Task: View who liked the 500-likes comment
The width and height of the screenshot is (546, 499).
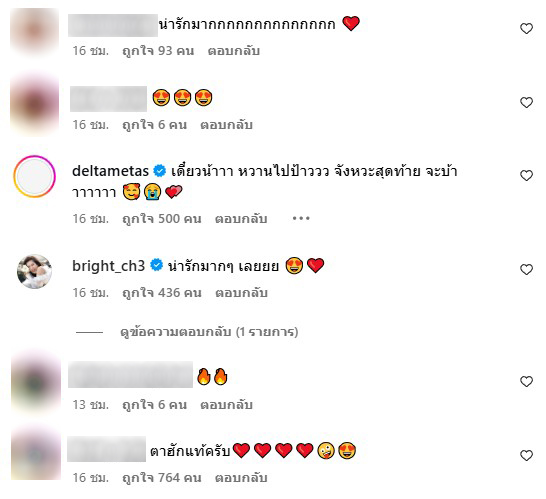Action: [x=162, y=219]
